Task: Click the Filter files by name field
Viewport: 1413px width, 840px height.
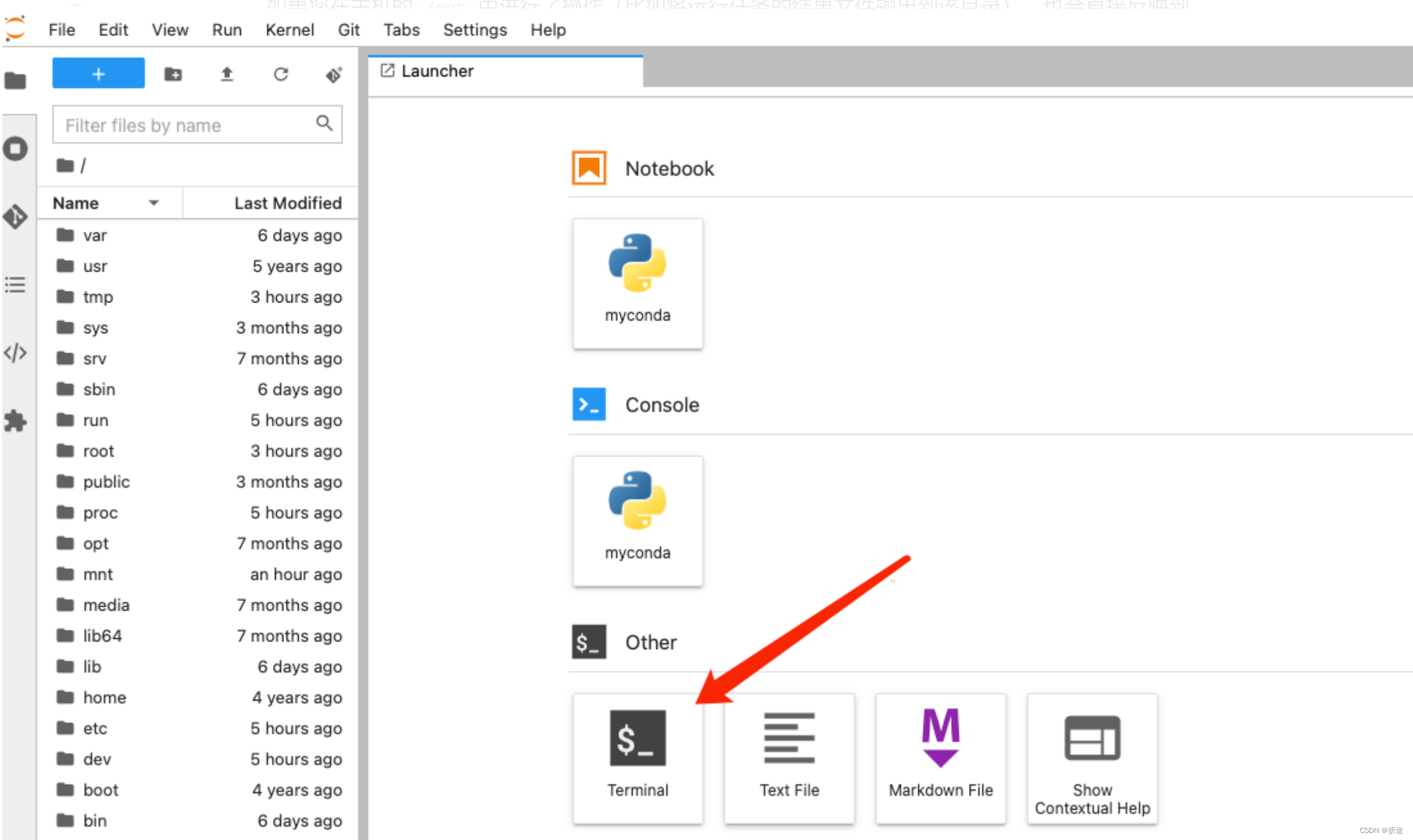Action: point(186,125)
